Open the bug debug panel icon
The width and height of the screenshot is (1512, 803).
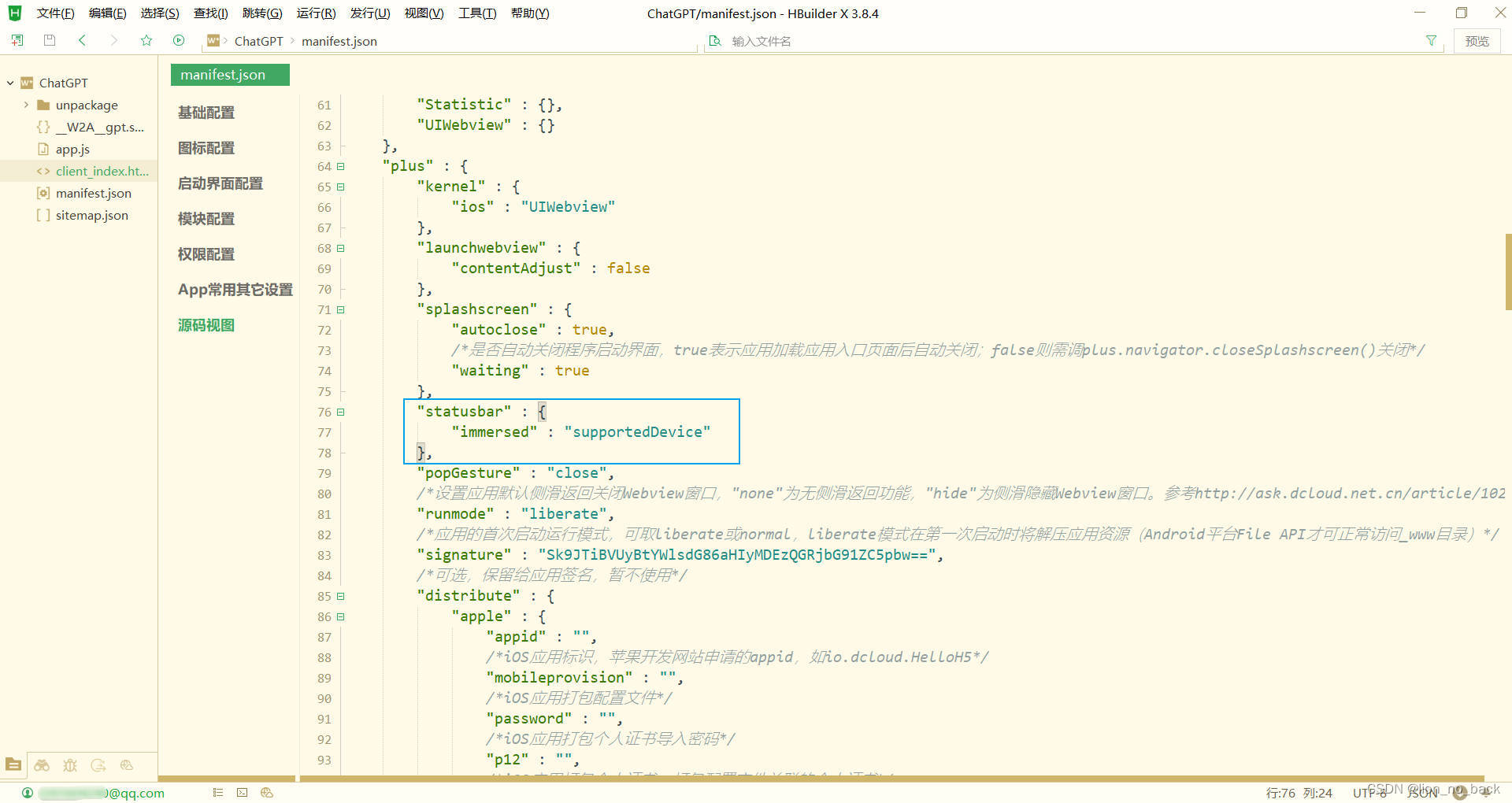(x=70, y=765)
